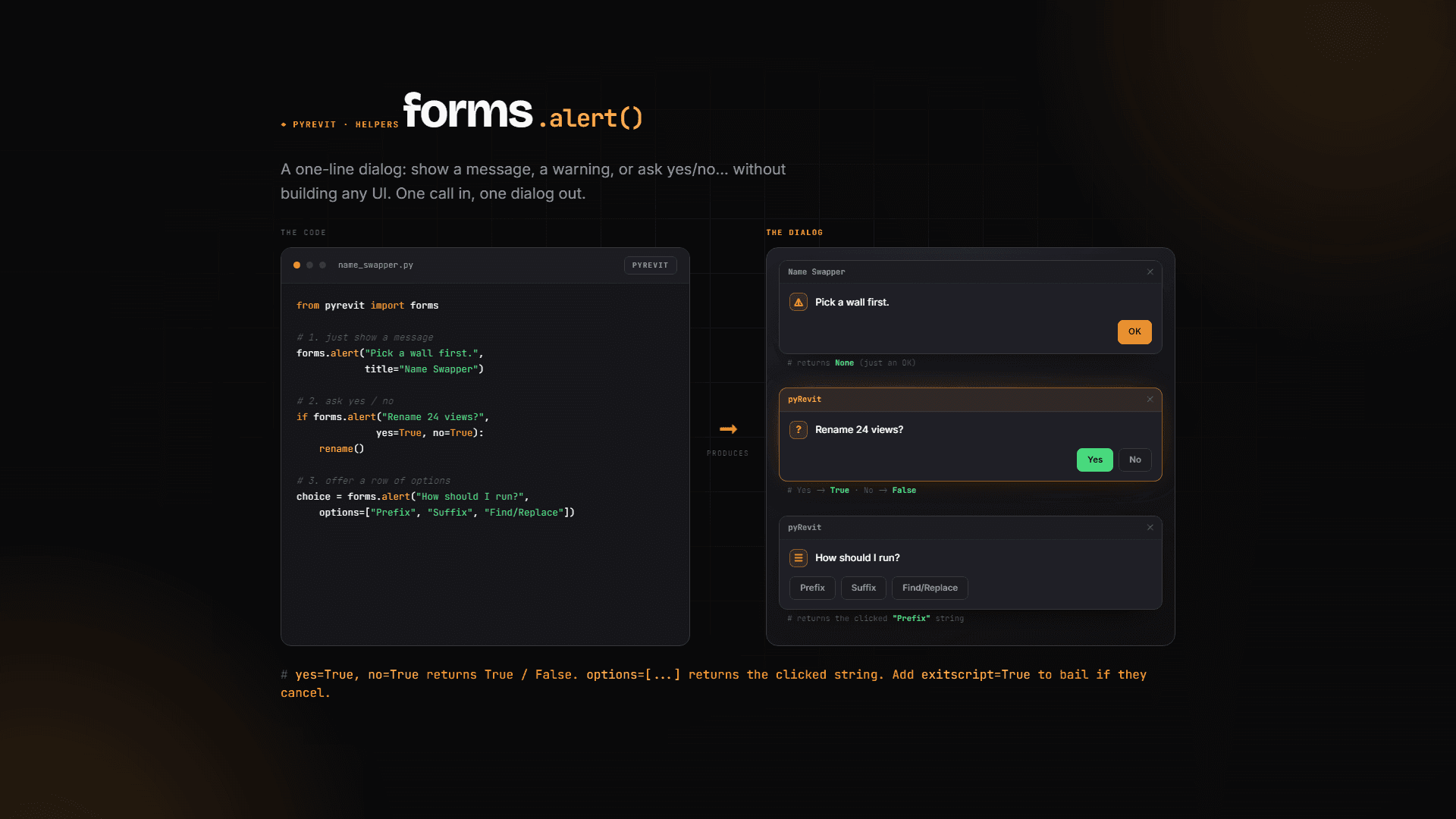Click the code line from pyrevit import forms
1456x819 pixels.
click(x=367, y=306)
